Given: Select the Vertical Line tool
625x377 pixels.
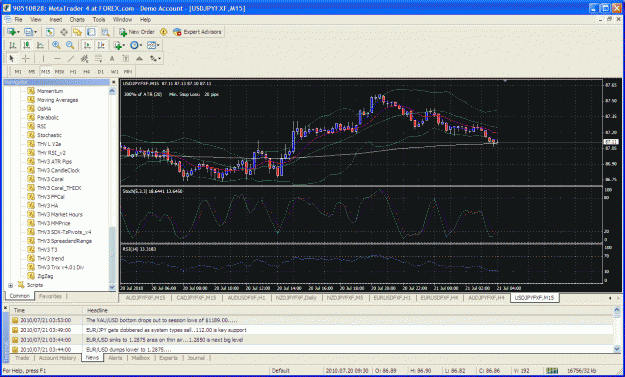Looking at the screenshot, I should coord(43,59).
